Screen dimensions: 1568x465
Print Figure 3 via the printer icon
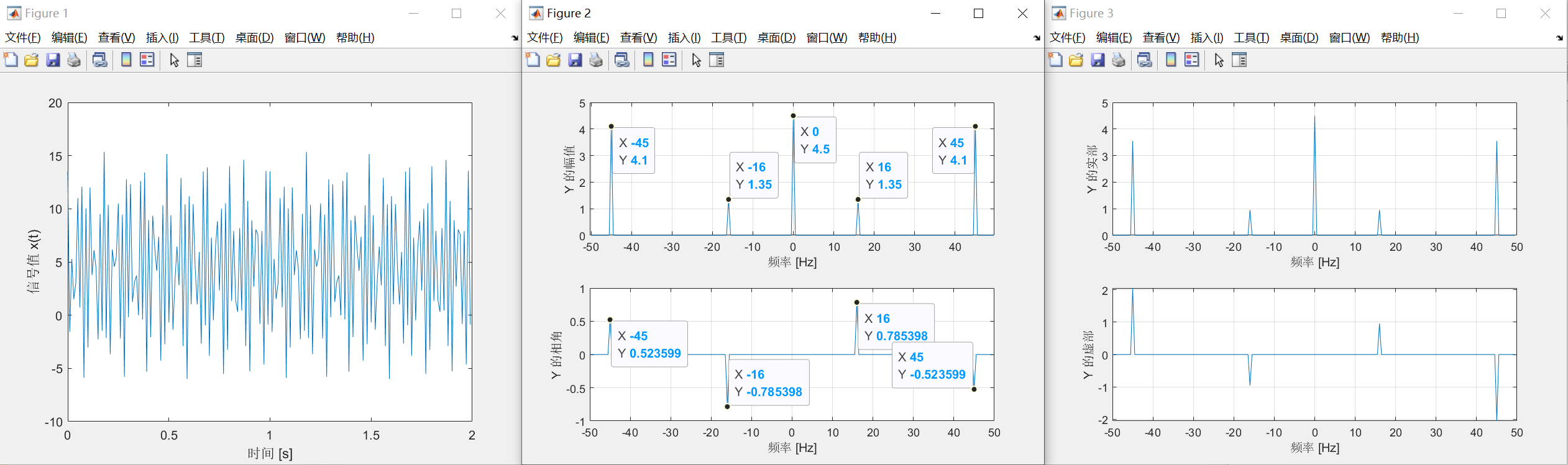[1119, 60]
